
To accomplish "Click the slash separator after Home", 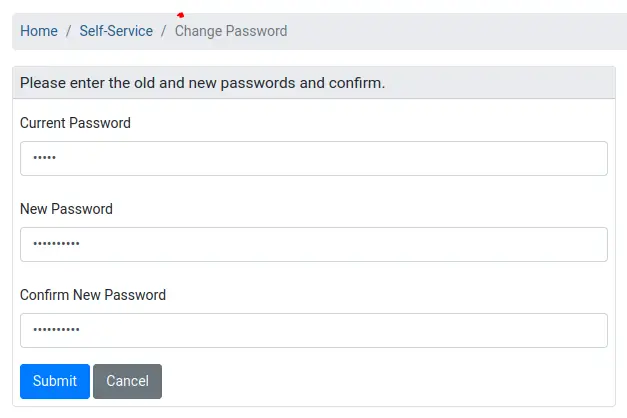I will [69, 31].
